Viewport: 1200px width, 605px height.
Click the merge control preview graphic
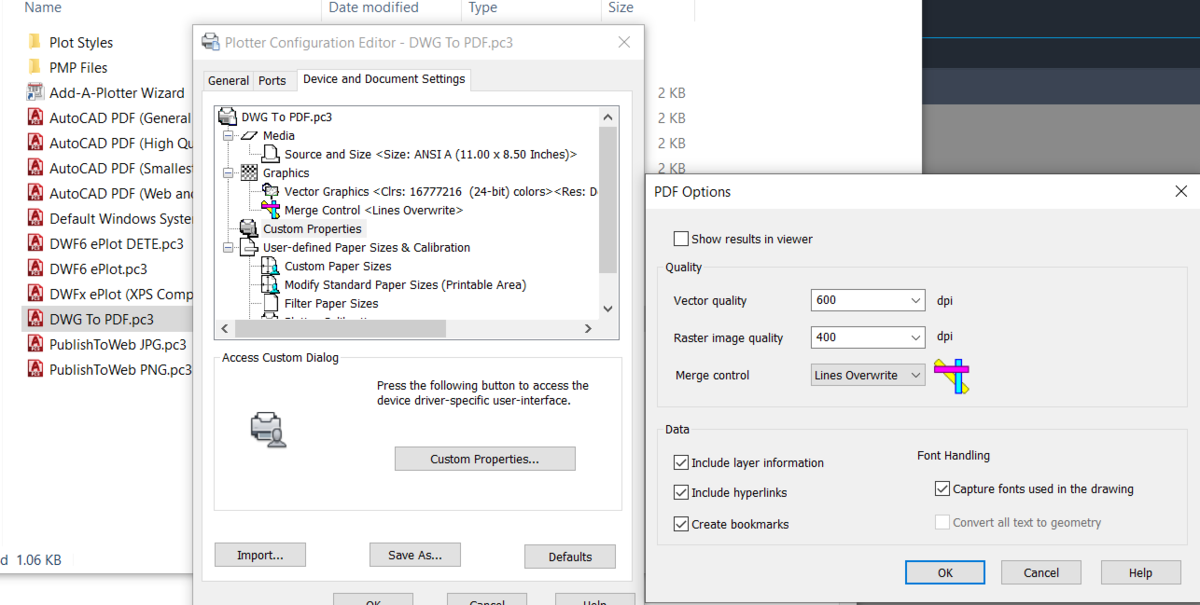click(952, 376)
